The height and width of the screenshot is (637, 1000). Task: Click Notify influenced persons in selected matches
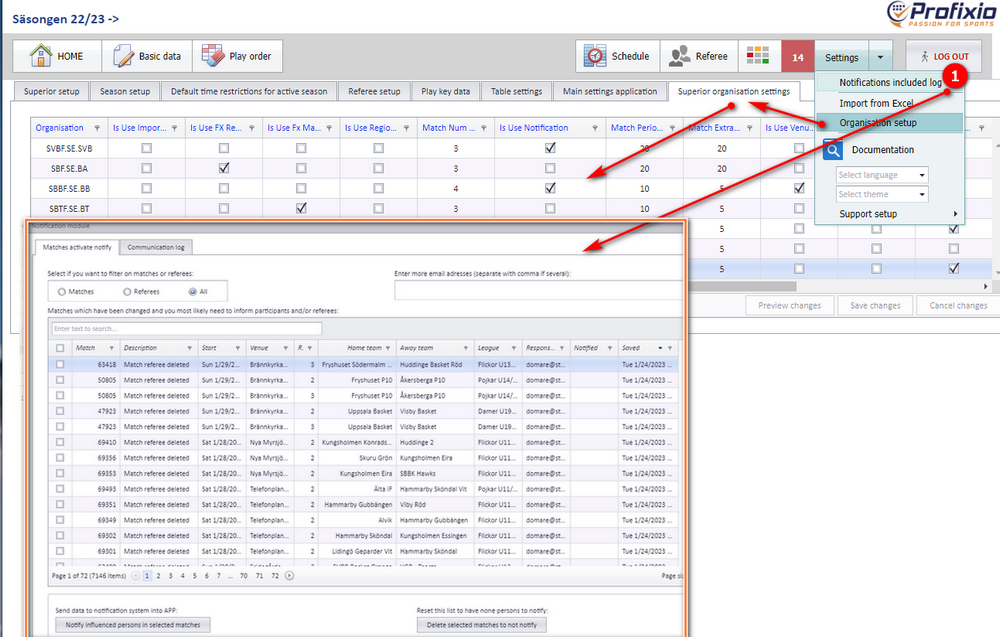[133, 625]
